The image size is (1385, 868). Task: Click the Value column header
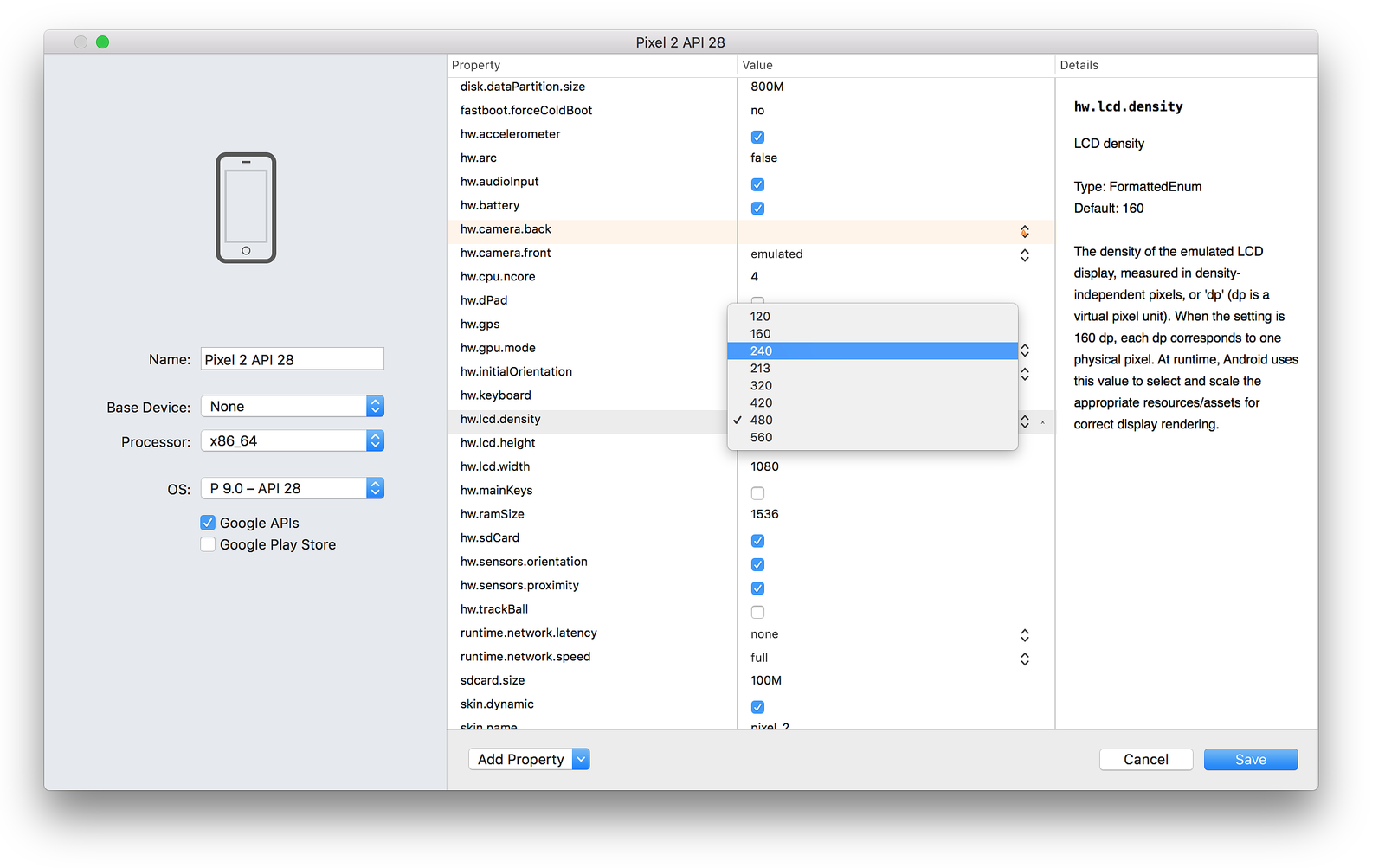point(896,65)
